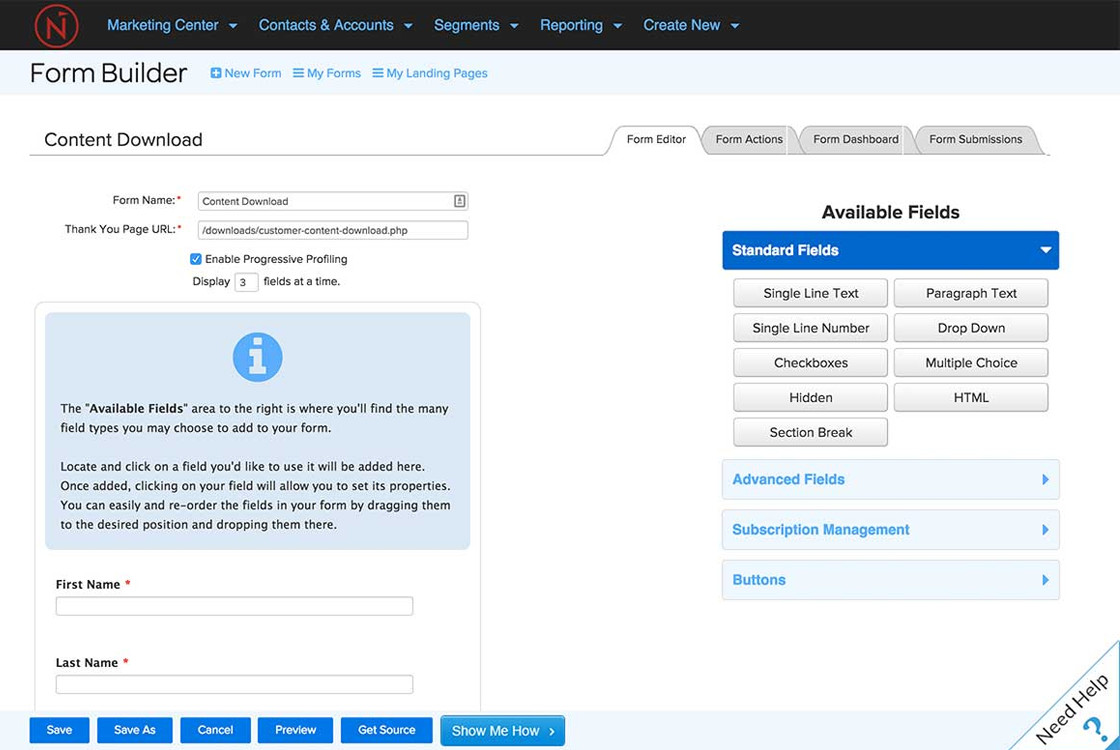Open the Contacts & Accounts menu
1120x750 pixels.
(x=335, y=25)
